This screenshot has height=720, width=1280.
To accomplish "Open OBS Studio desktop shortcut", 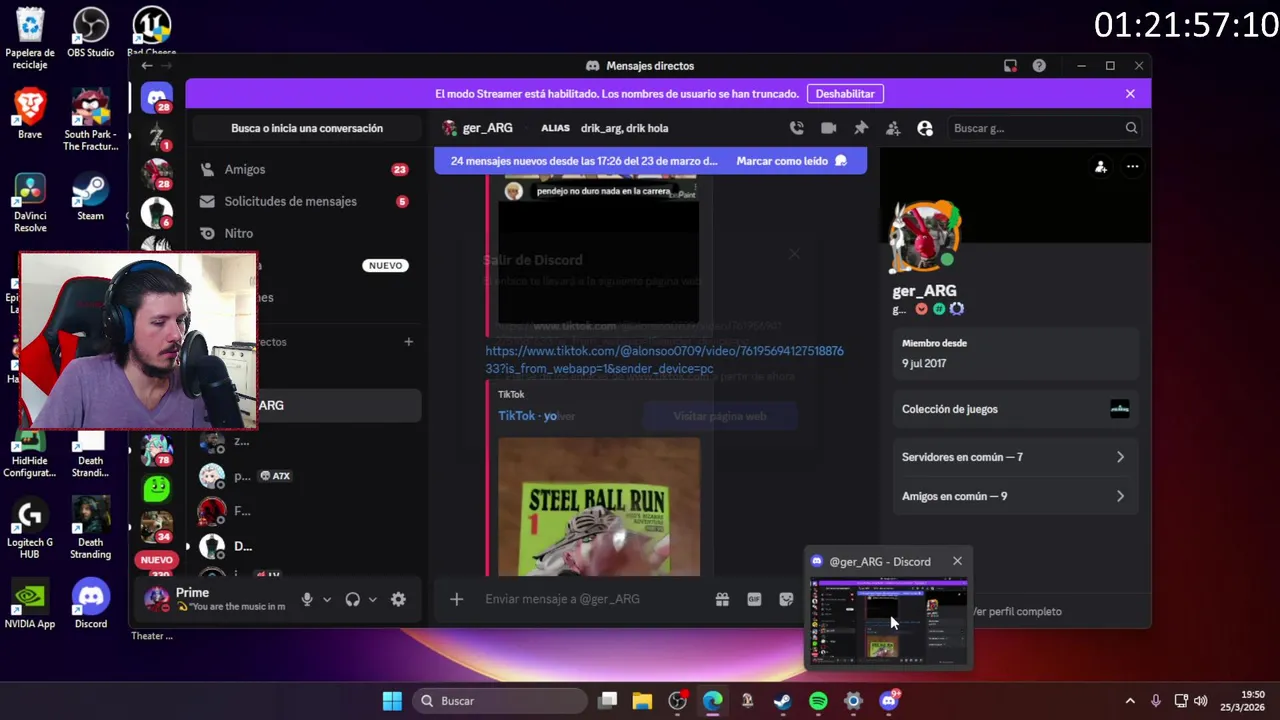I will click(90, 33).
